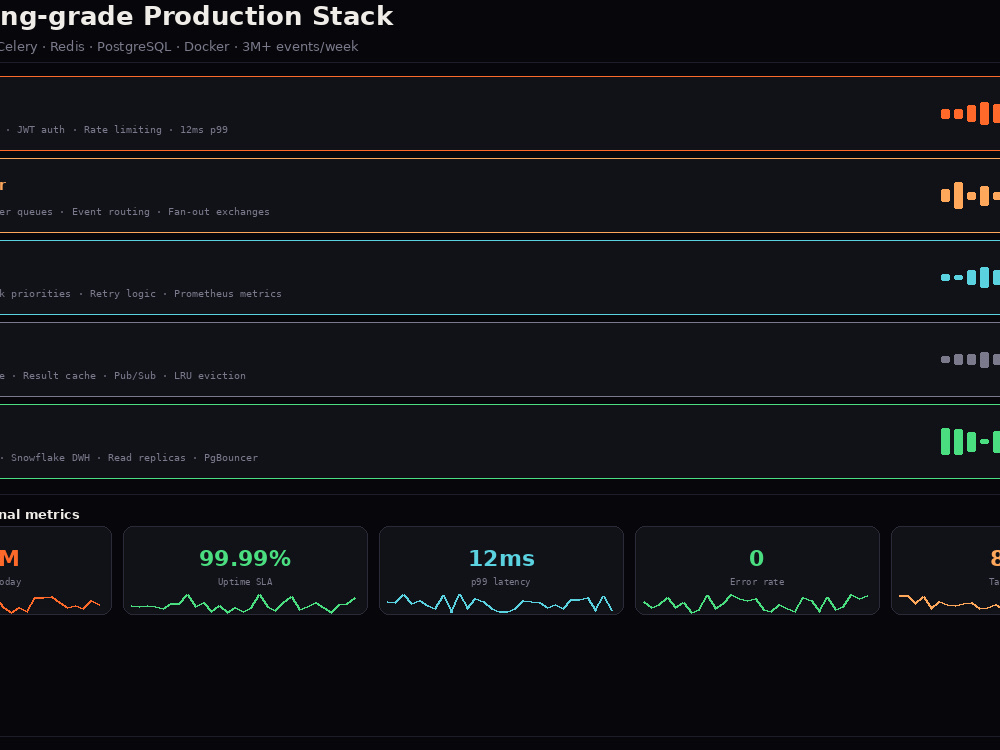Viewport: 1000px width, 750px height.
Task: Click the 99.99% uptime value text
Action: click(246, 558)
